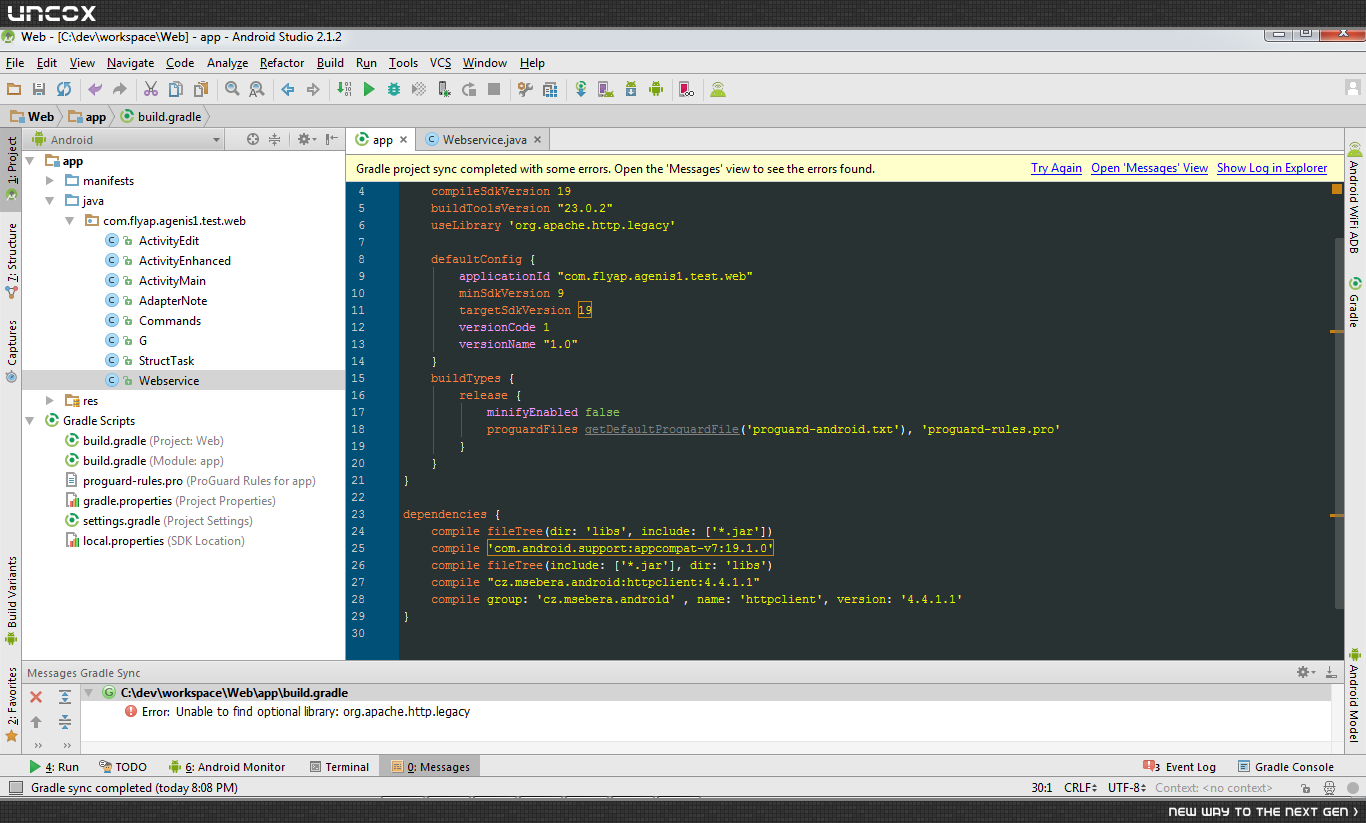Image resolution: width=1366 pixels, height=823 pixels.
Task: Click the Synchronize refresh icon
Action: 64,89
